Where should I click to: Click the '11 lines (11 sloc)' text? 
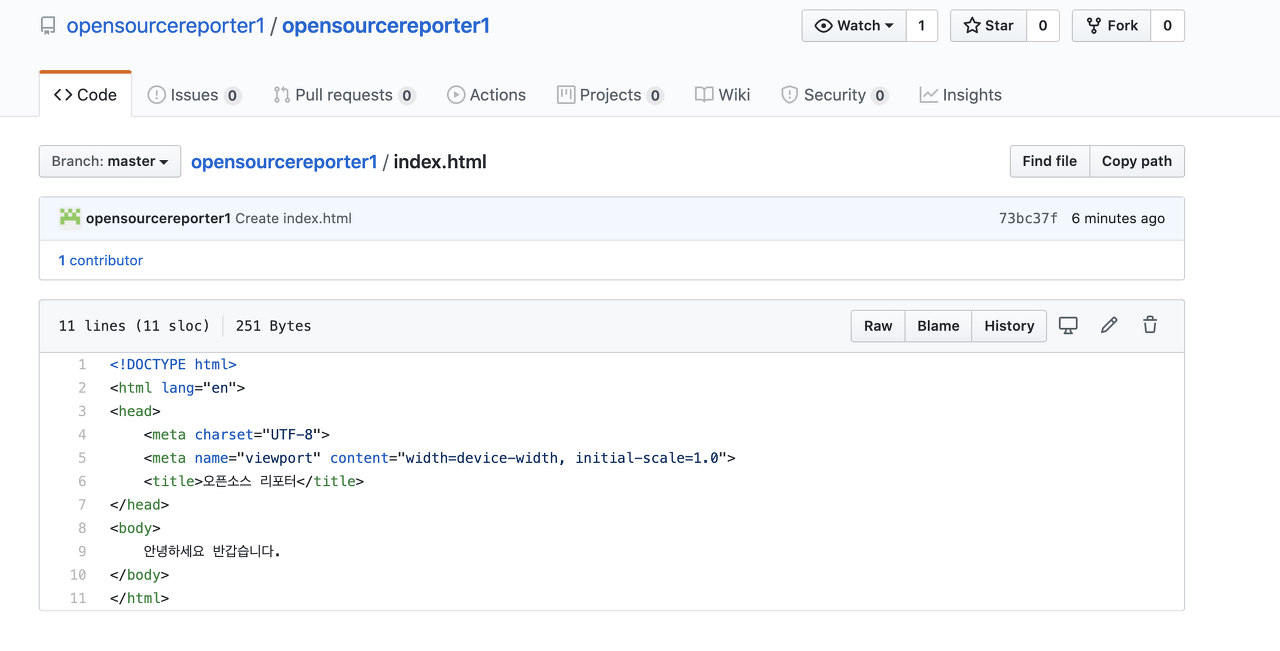tap(134, 326)
